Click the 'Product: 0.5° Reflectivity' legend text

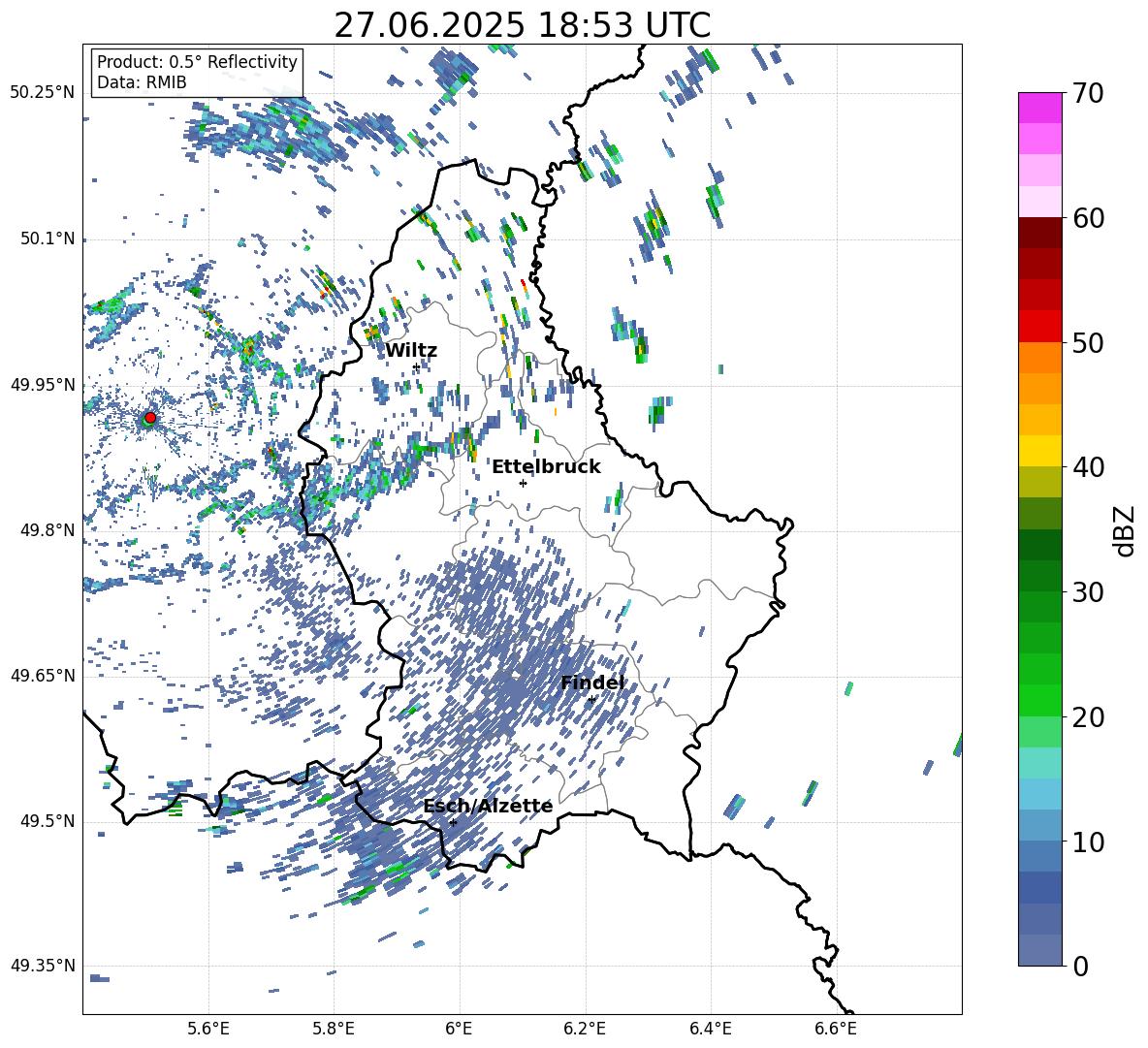pos(197,61)
